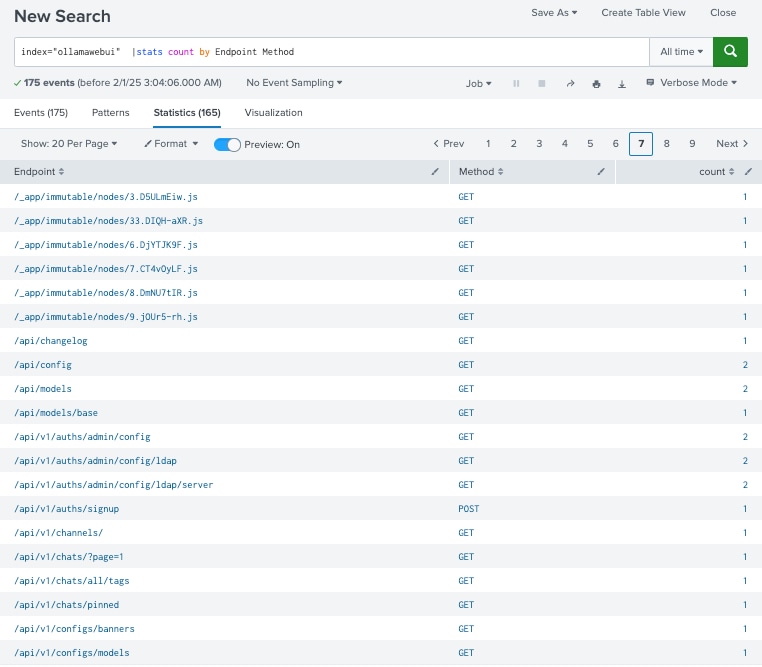
Task: Open Format options dropdown
Action: [x=171, y=144]
